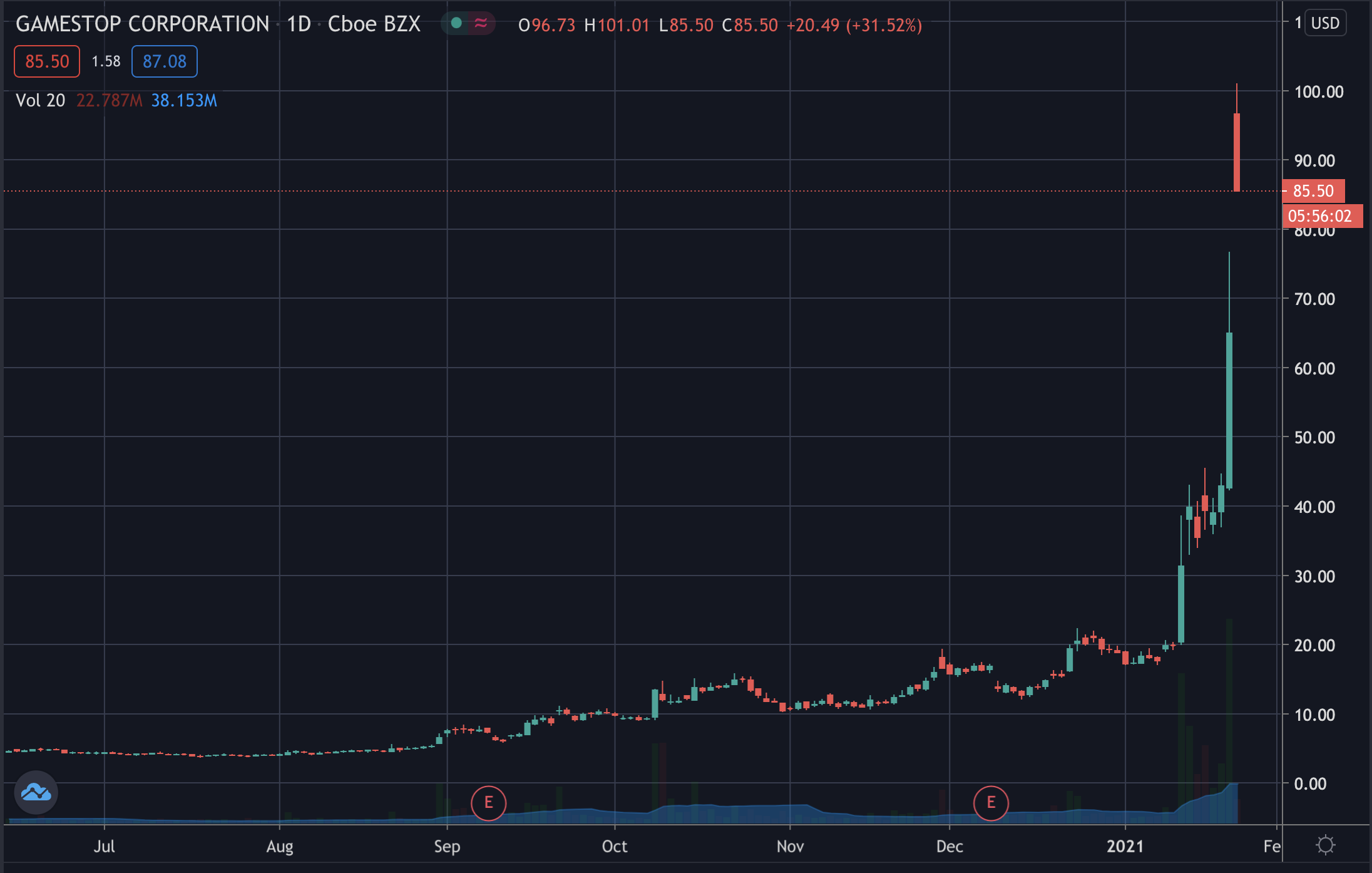Click the 20.00 price axis label
This screenshot has height=873, width=1372.
coord(1314,646)
